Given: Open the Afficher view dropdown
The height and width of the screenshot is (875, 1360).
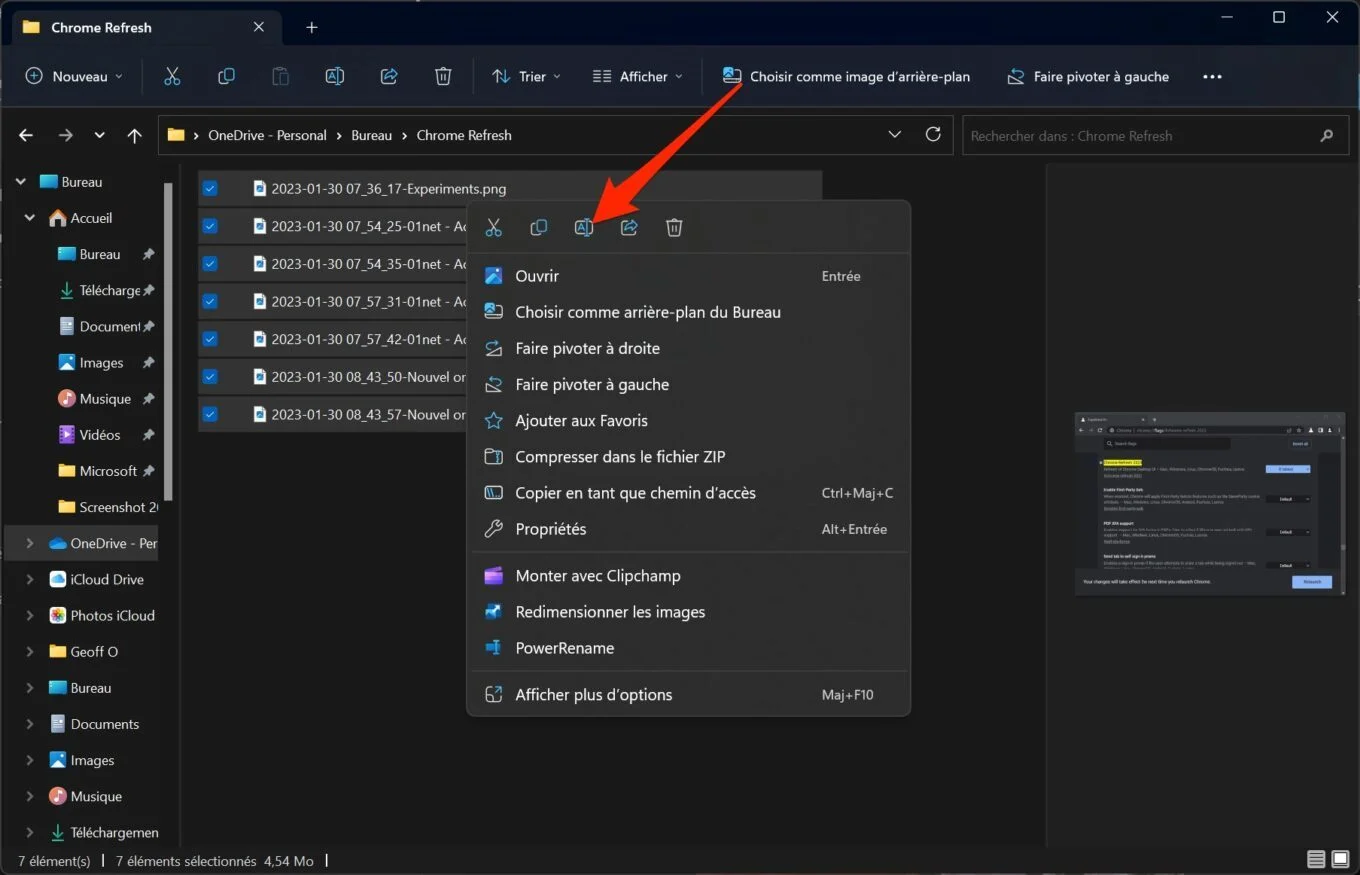Looking at the screenshot, I should click(x=638, y=76).
